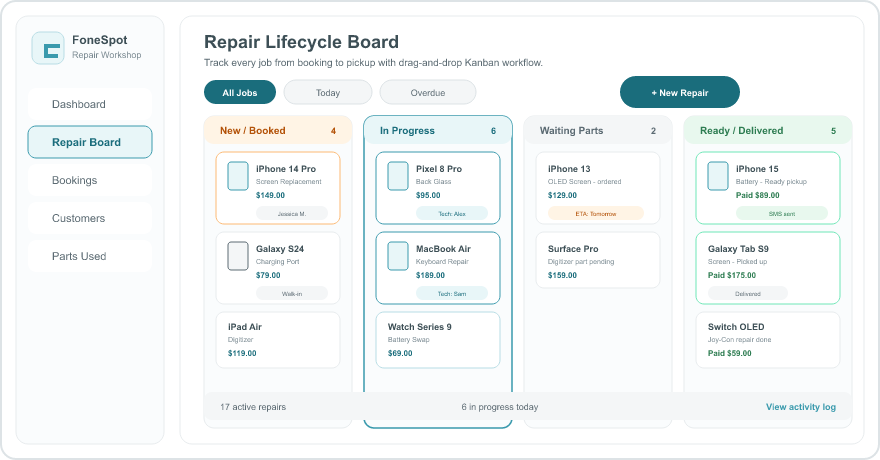The width and height of the screenshot is (880, 460).
Task: Click the Paid $175.00 amount
Action: pyautogui.click(x=732, y=275)
